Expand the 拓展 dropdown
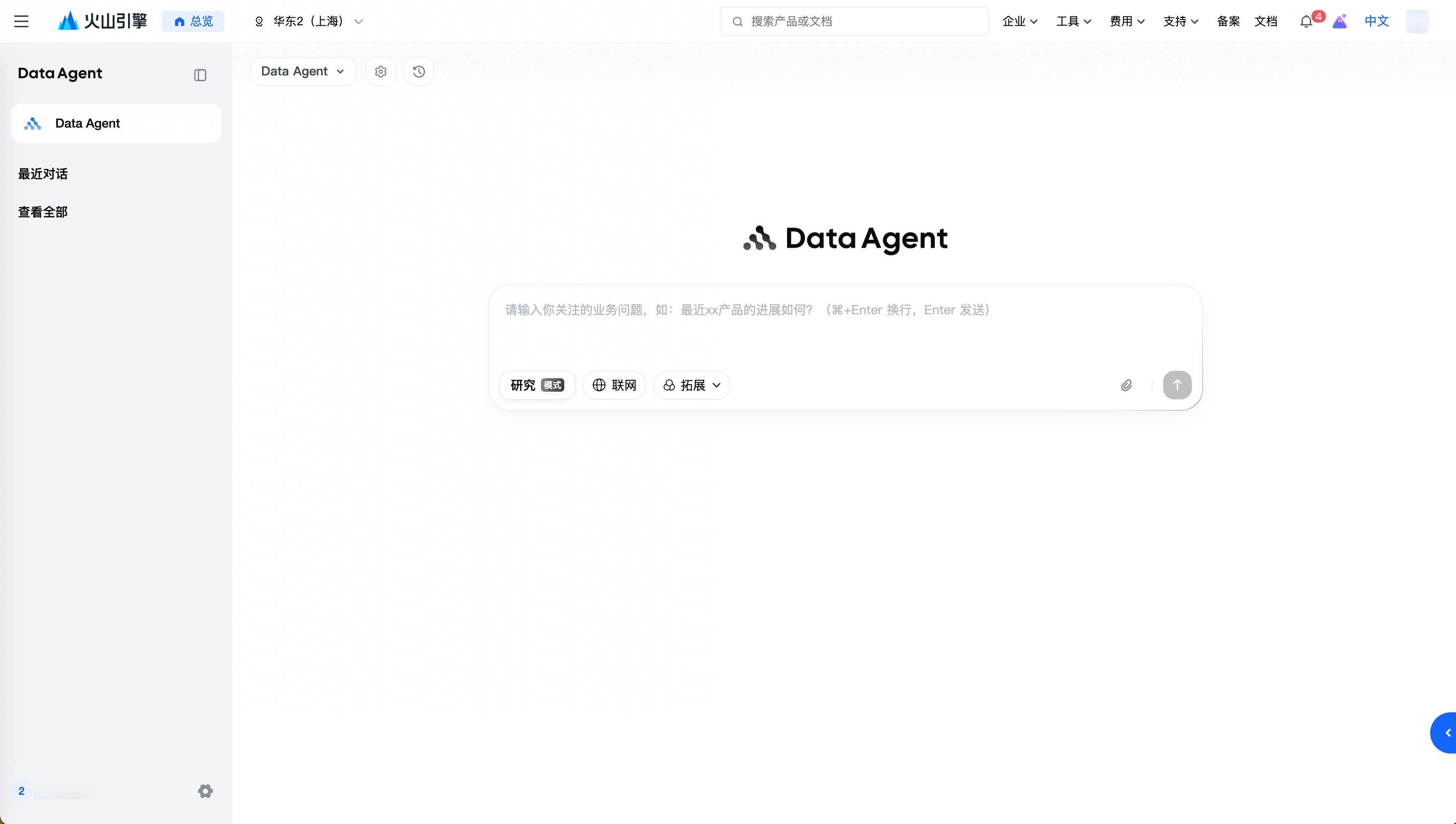 692,385
